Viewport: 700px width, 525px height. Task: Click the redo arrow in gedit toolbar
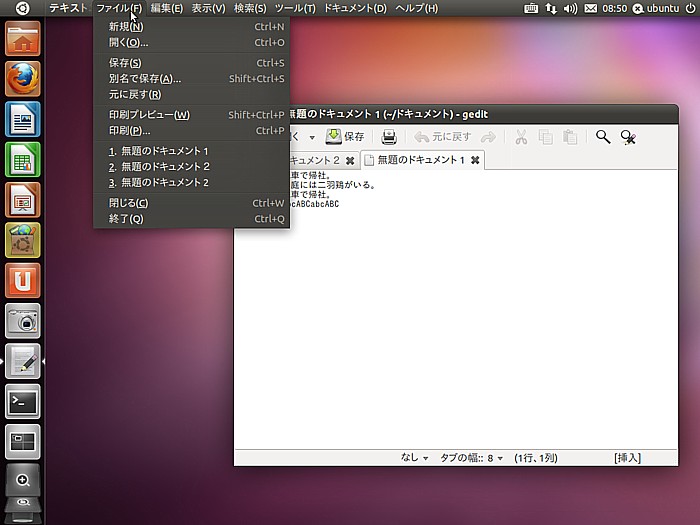coord(488,137)
